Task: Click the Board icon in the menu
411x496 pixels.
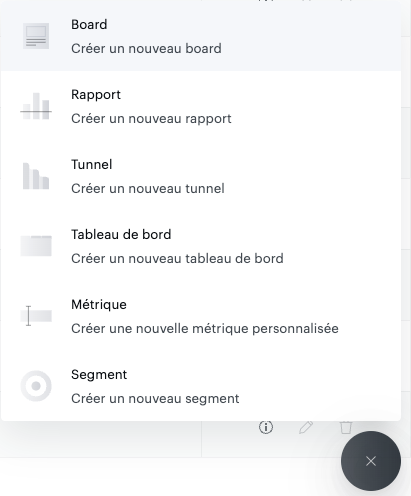Action: [36, 36]
